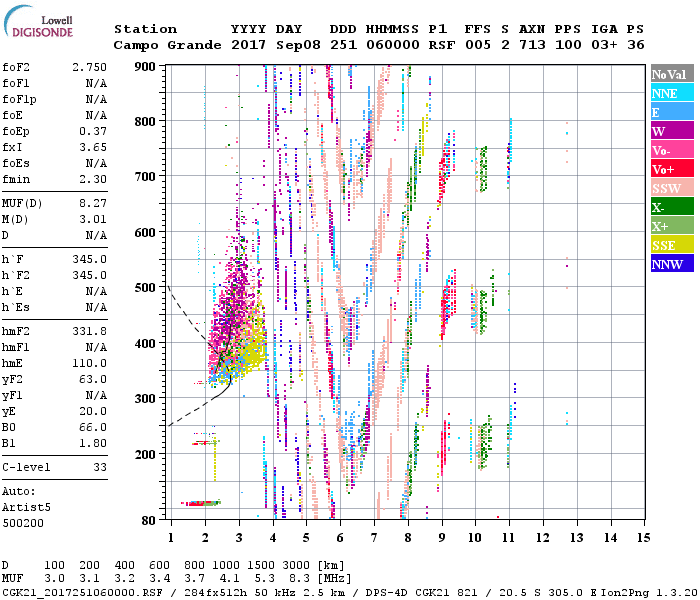Click the 15 MHz frequency axis label
The image size is (700, 600).
pyautogui.click(x=643, y=538)
